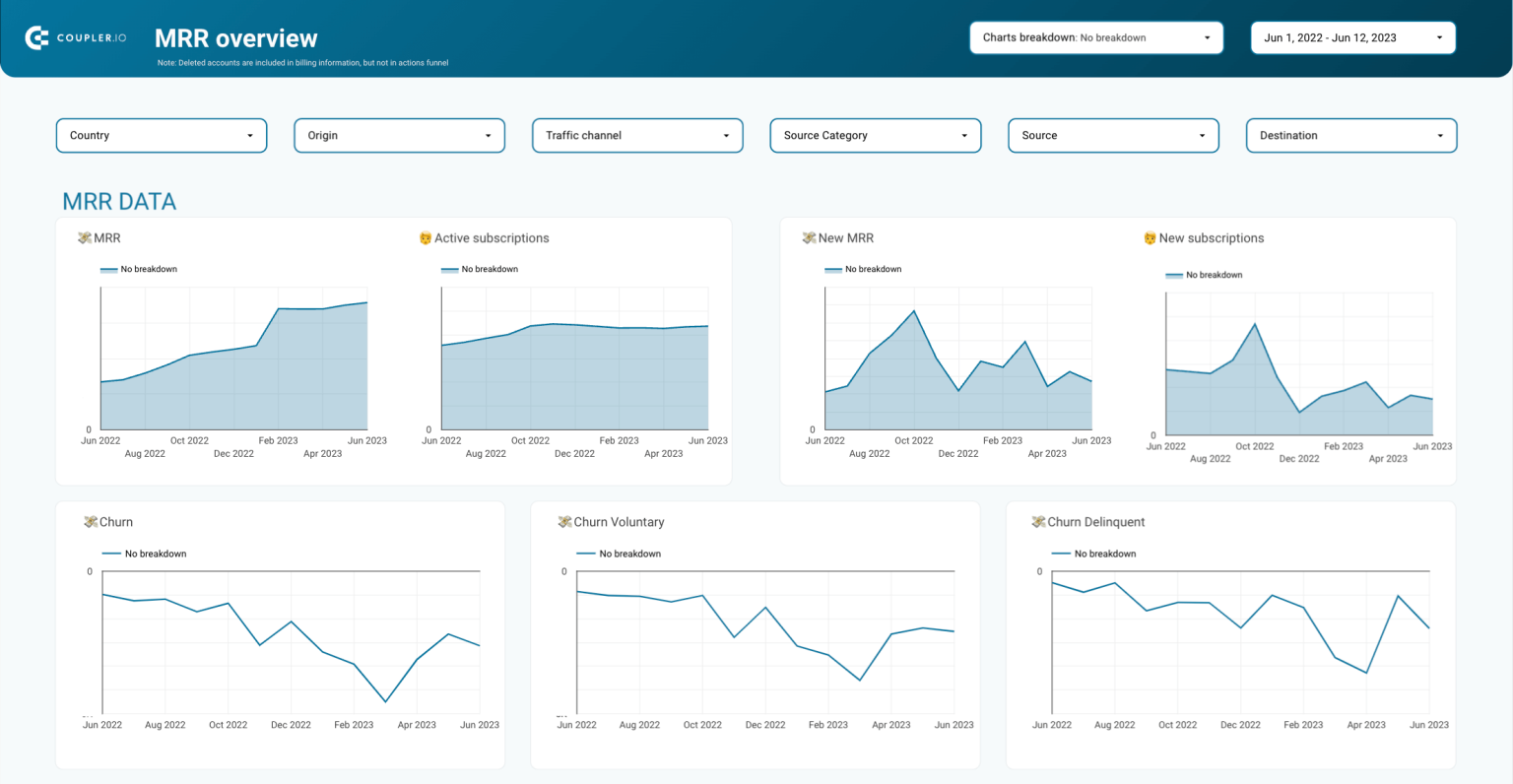
Task: Expand the Charts breakdown selector
Action: pyautogui.click(x=1095, y=37)
